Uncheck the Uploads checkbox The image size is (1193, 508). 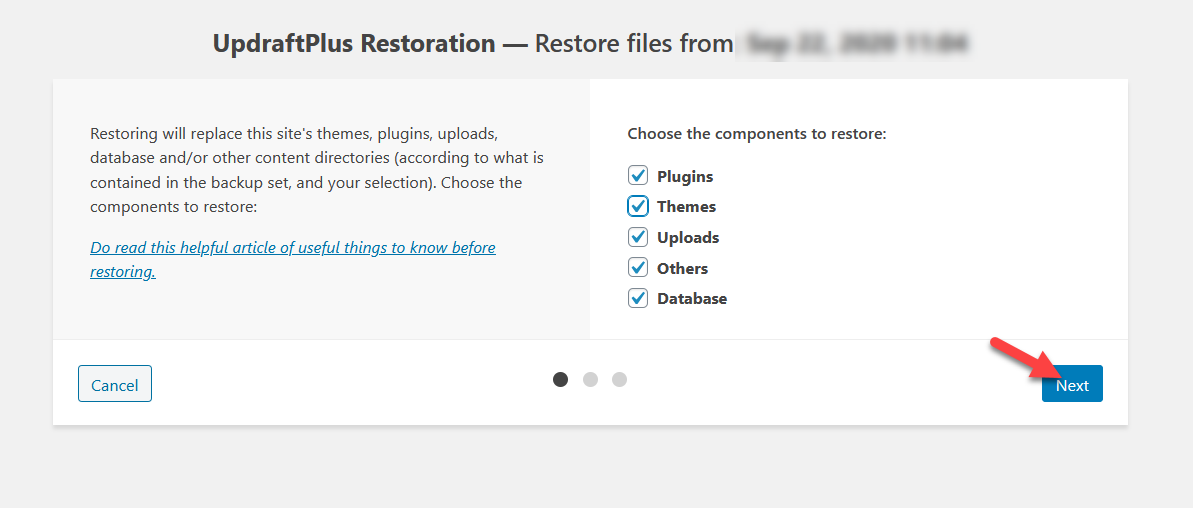click(x=638, y=237)
